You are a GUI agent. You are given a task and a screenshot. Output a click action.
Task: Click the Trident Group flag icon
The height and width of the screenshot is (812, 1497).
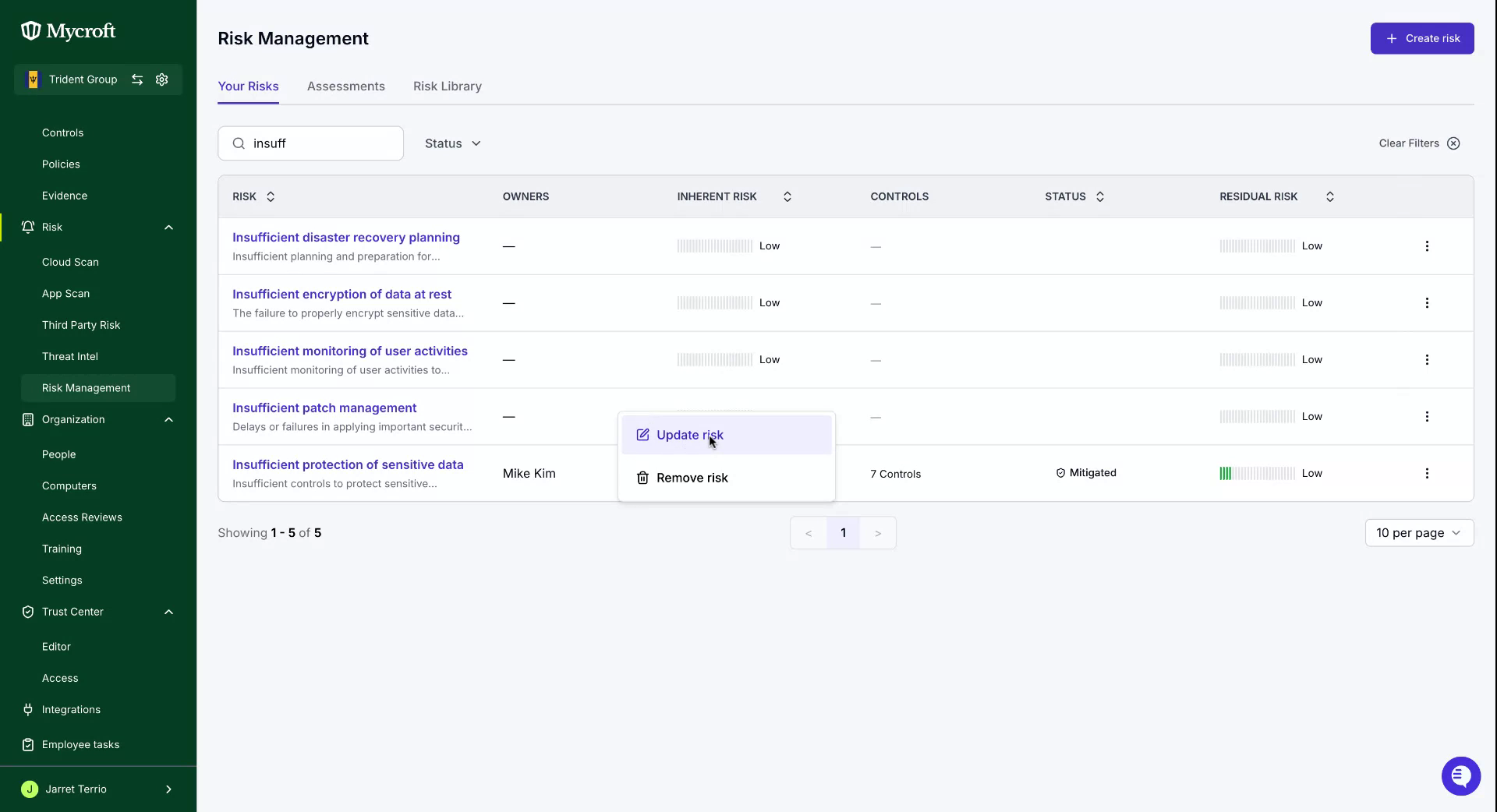pos(33,79)
